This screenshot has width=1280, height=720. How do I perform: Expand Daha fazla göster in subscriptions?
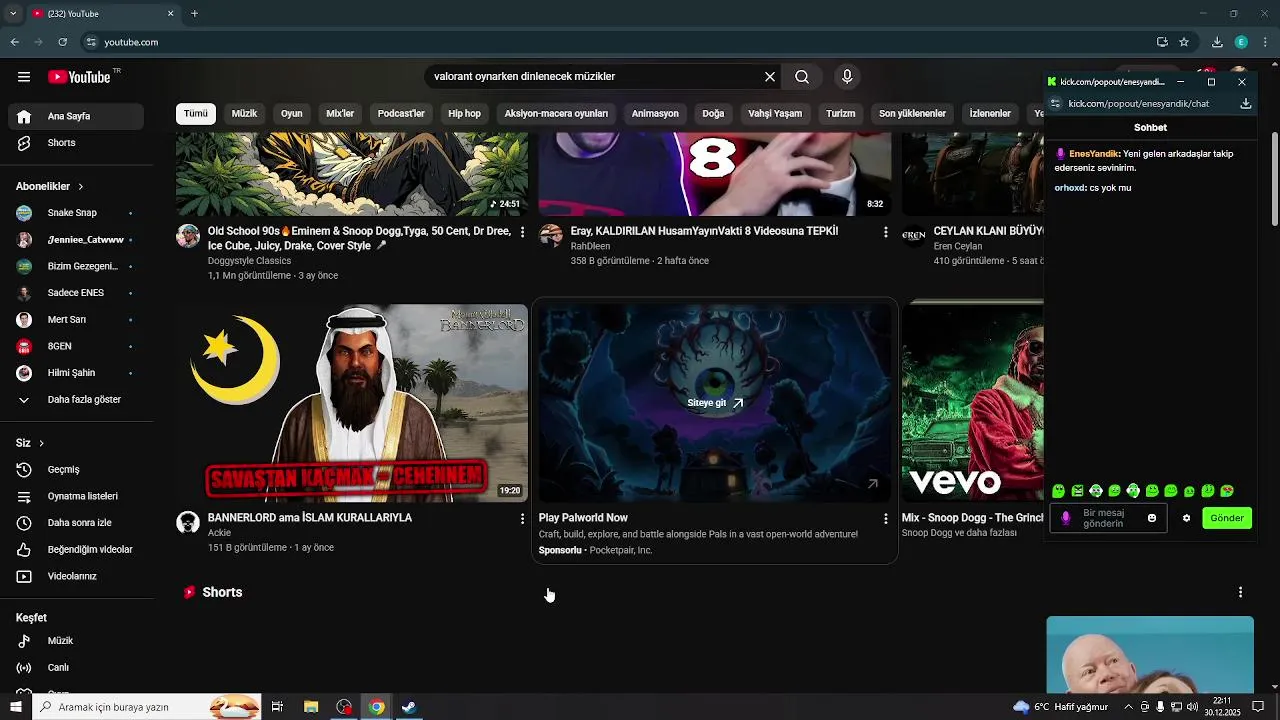[x=76, y=400]
